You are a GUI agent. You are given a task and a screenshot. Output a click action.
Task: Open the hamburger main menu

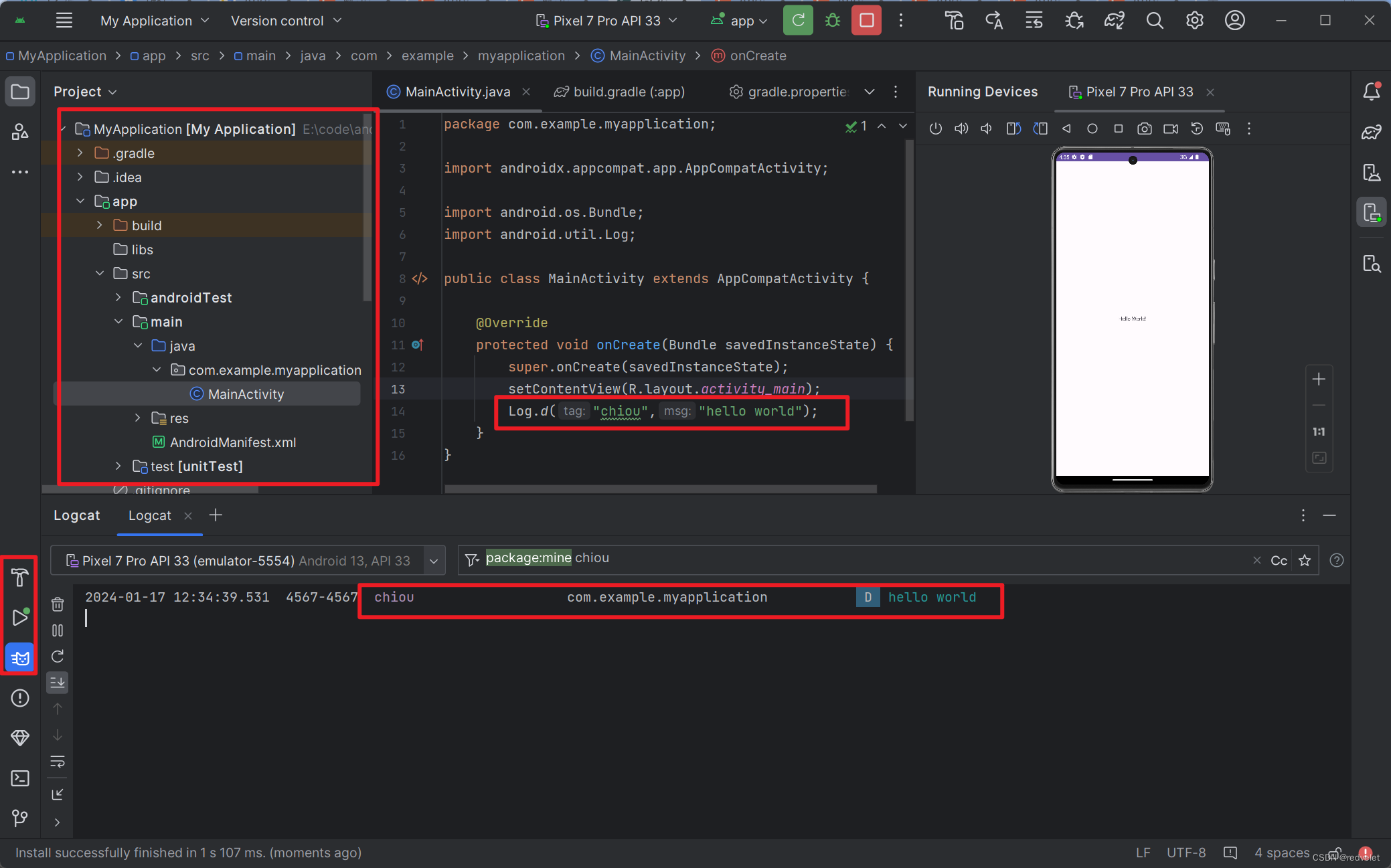(x=64, y=20)
